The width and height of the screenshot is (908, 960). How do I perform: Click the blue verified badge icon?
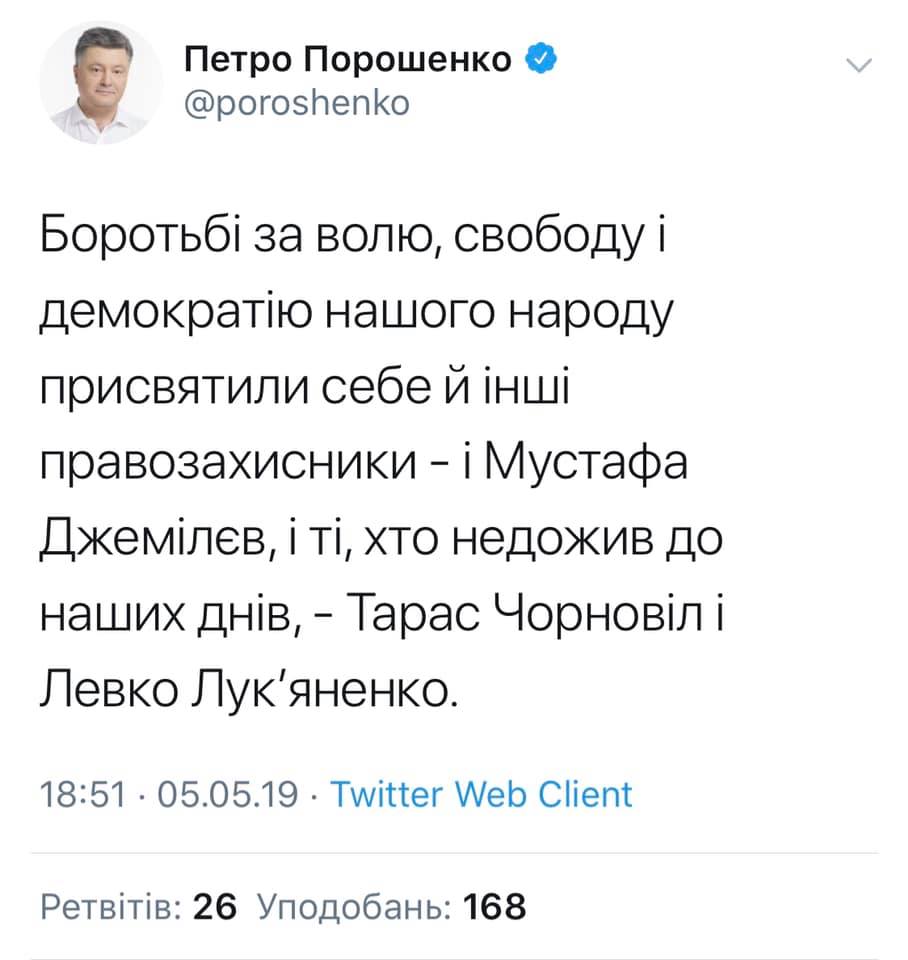(539, 58)
